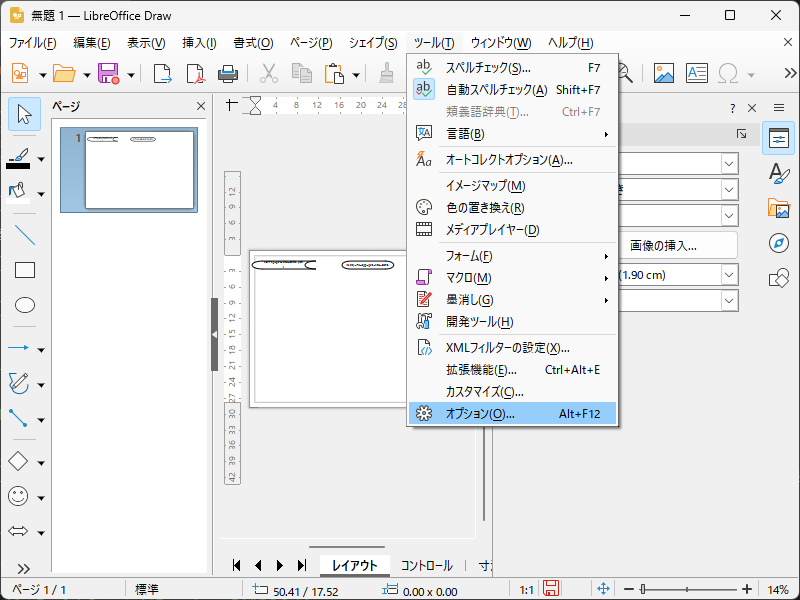
Task: Open Fill color dropdown arrow
Action: click(x=41, y=194)
